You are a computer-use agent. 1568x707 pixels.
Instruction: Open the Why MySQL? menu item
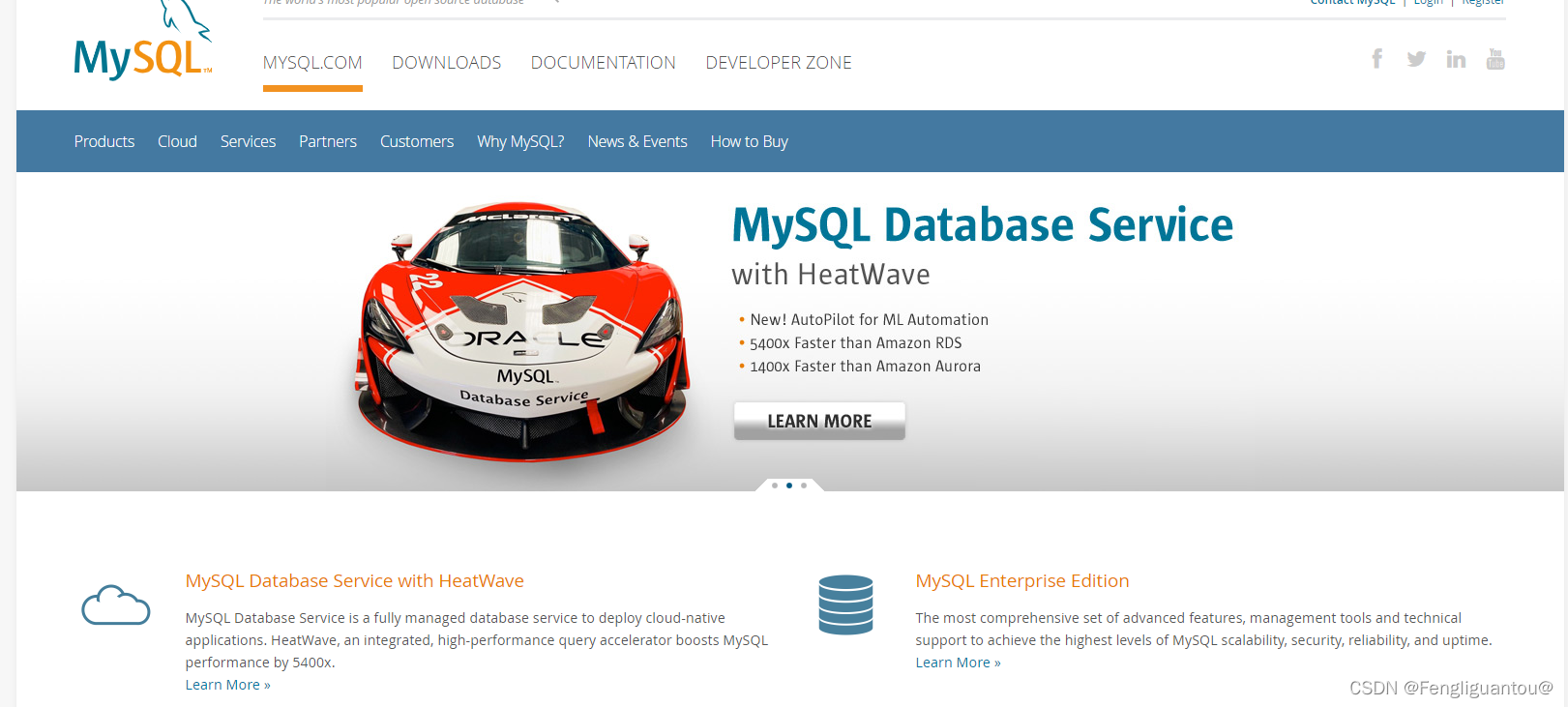pyautogui.click(x=520, y=141)
